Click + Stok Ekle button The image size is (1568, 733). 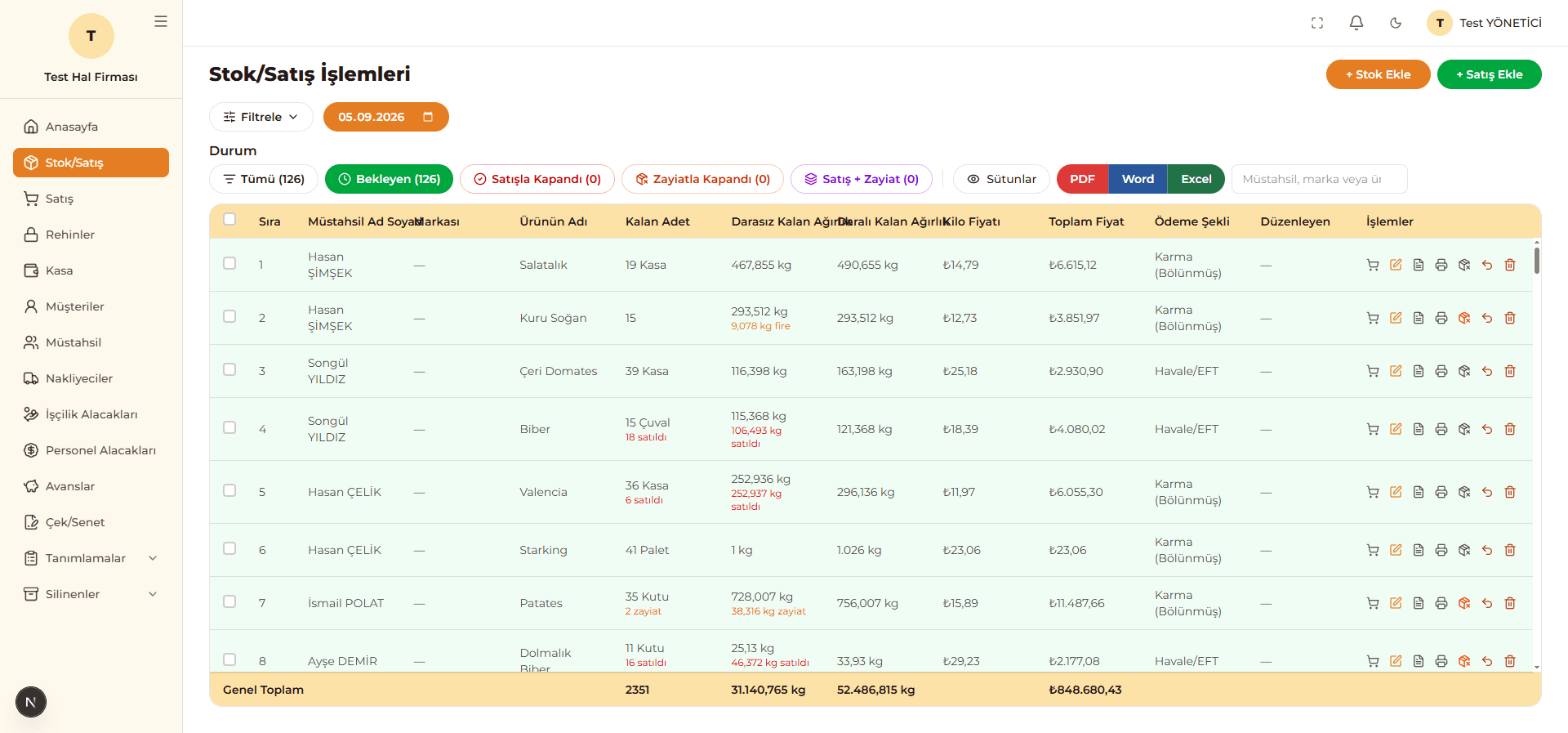click(x=1379, y=74)
